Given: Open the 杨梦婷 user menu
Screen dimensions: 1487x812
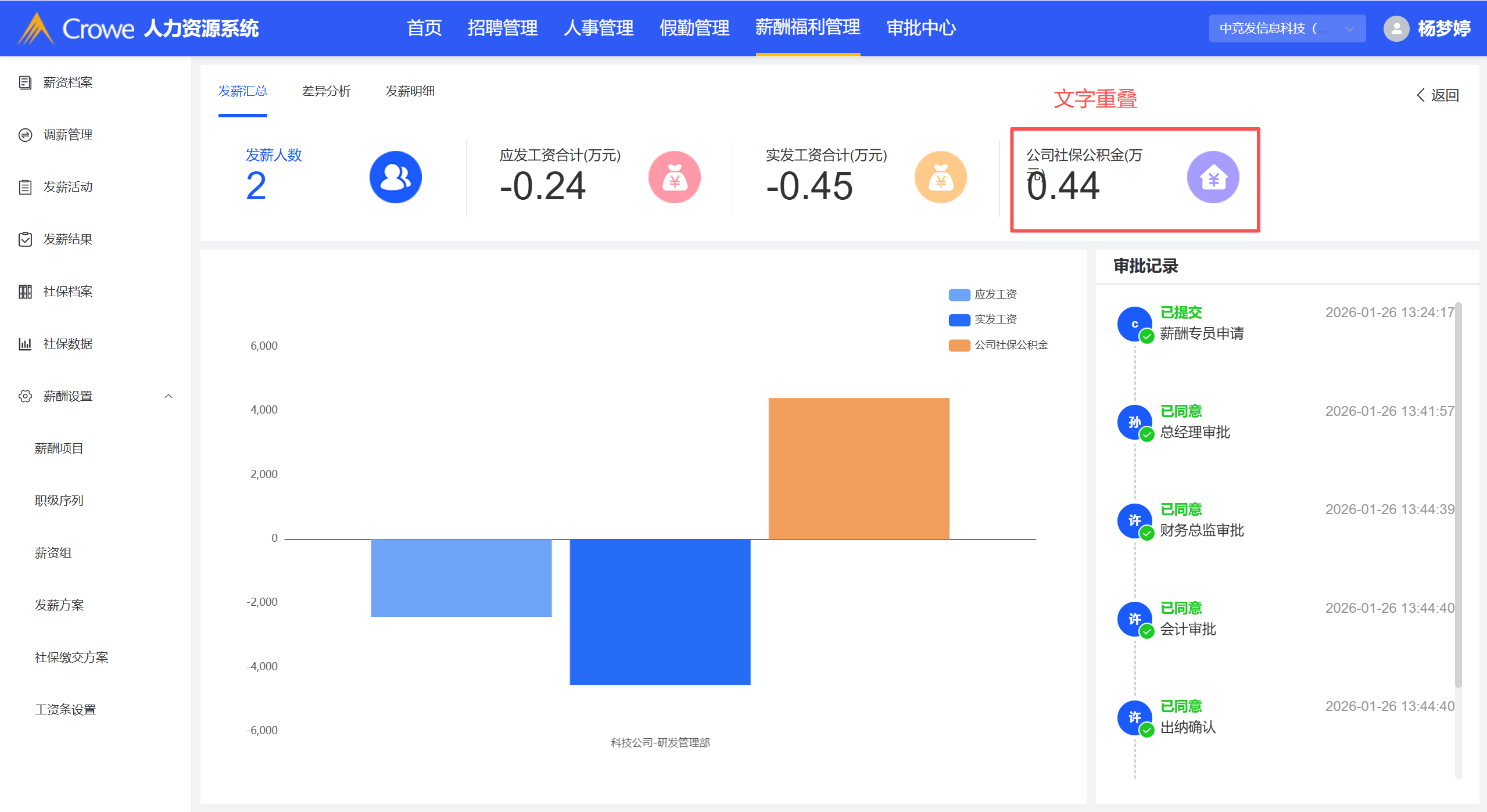Looking at the screenshot, I should click(1443, 28).
